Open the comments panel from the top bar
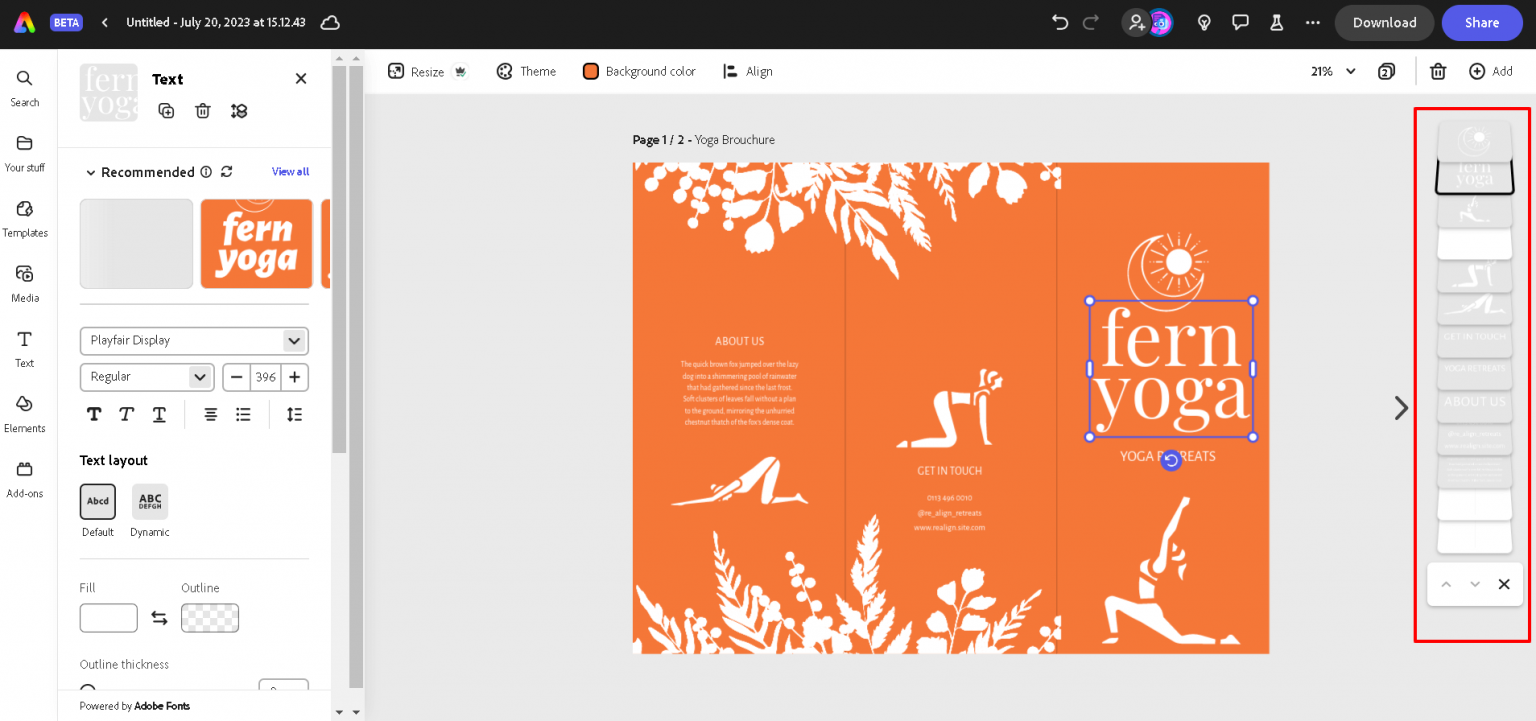 click(1240, 22)
